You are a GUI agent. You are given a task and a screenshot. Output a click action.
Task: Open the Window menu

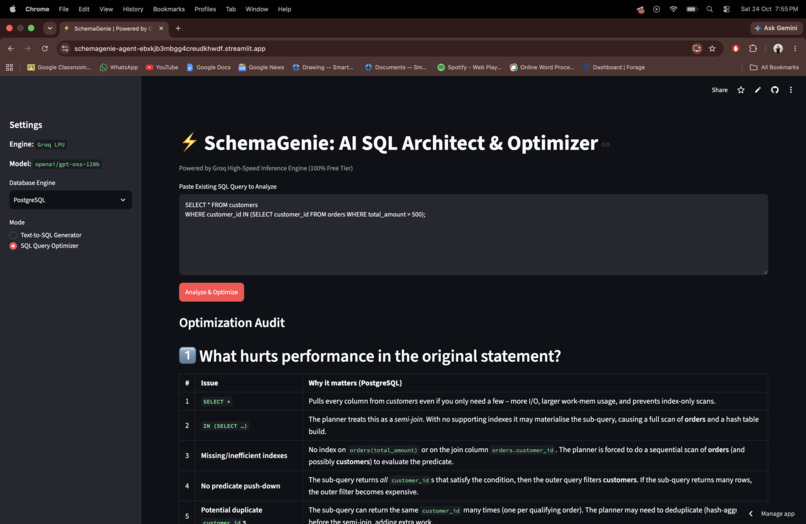pos(257,9)
